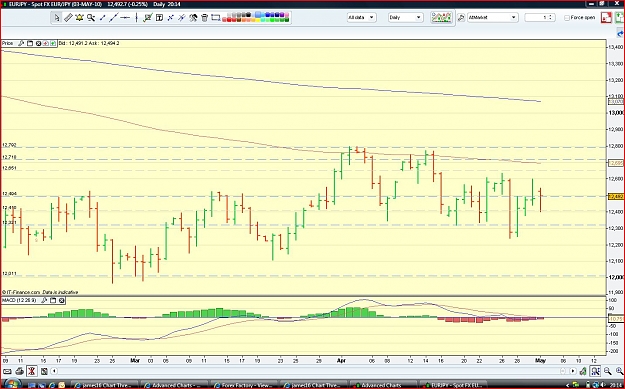625x389 pixels.
Task: Select the horizontal line drawing tool
Action: point(125,18)
